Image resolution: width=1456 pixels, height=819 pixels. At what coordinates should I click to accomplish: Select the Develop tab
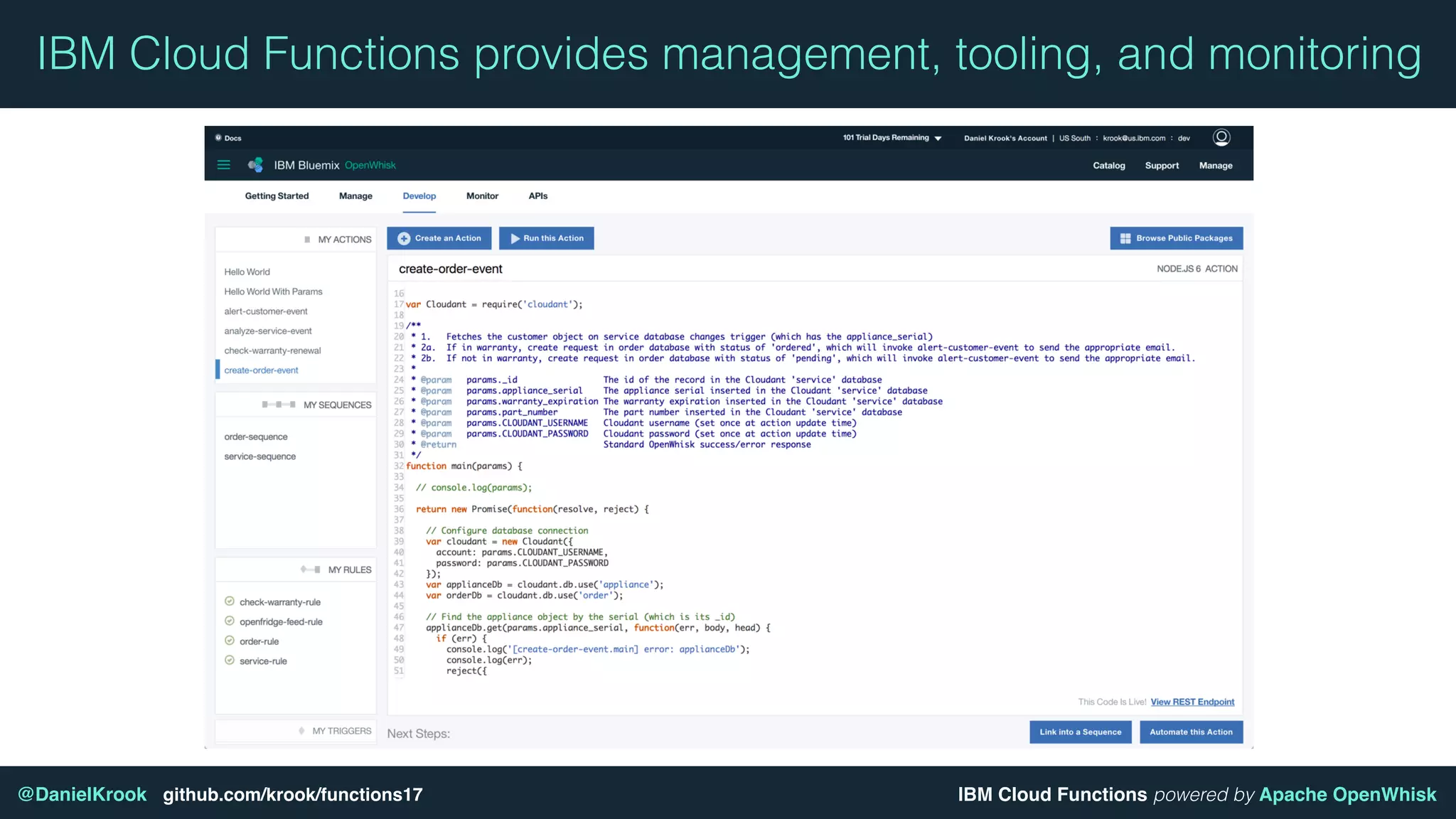point(419,196)
